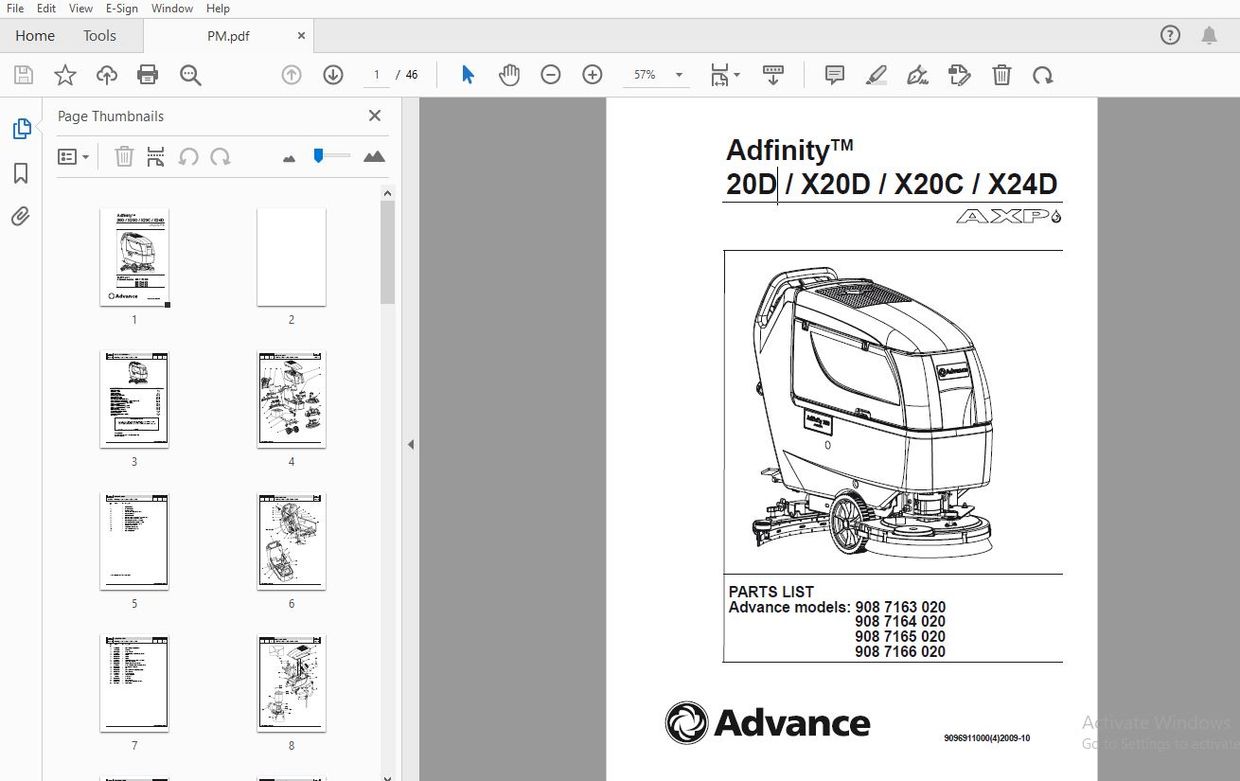
Task: Open the thumbnail options dropdown menu
Action: pos(72,156)
